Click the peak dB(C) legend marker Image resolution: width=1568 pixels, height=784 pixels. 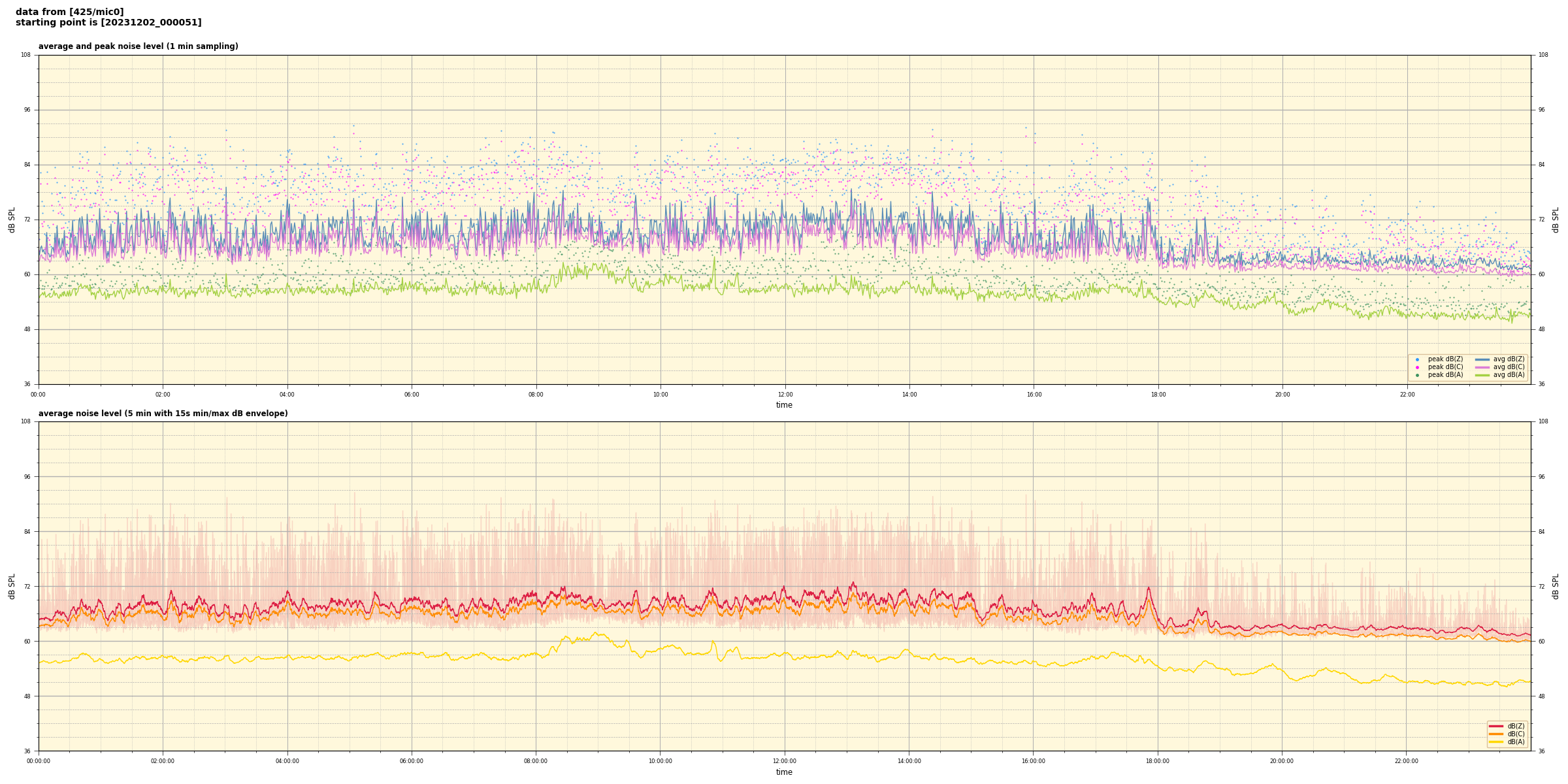pos(1417,367)
